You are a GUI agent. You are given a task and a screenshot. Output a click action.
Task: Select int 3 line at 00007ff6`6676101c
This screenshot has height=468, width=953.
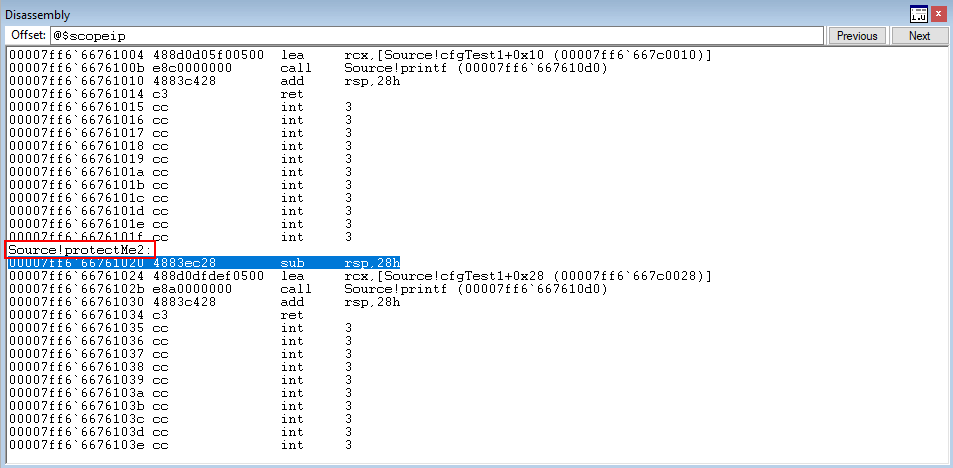click(x=181, y=198)
